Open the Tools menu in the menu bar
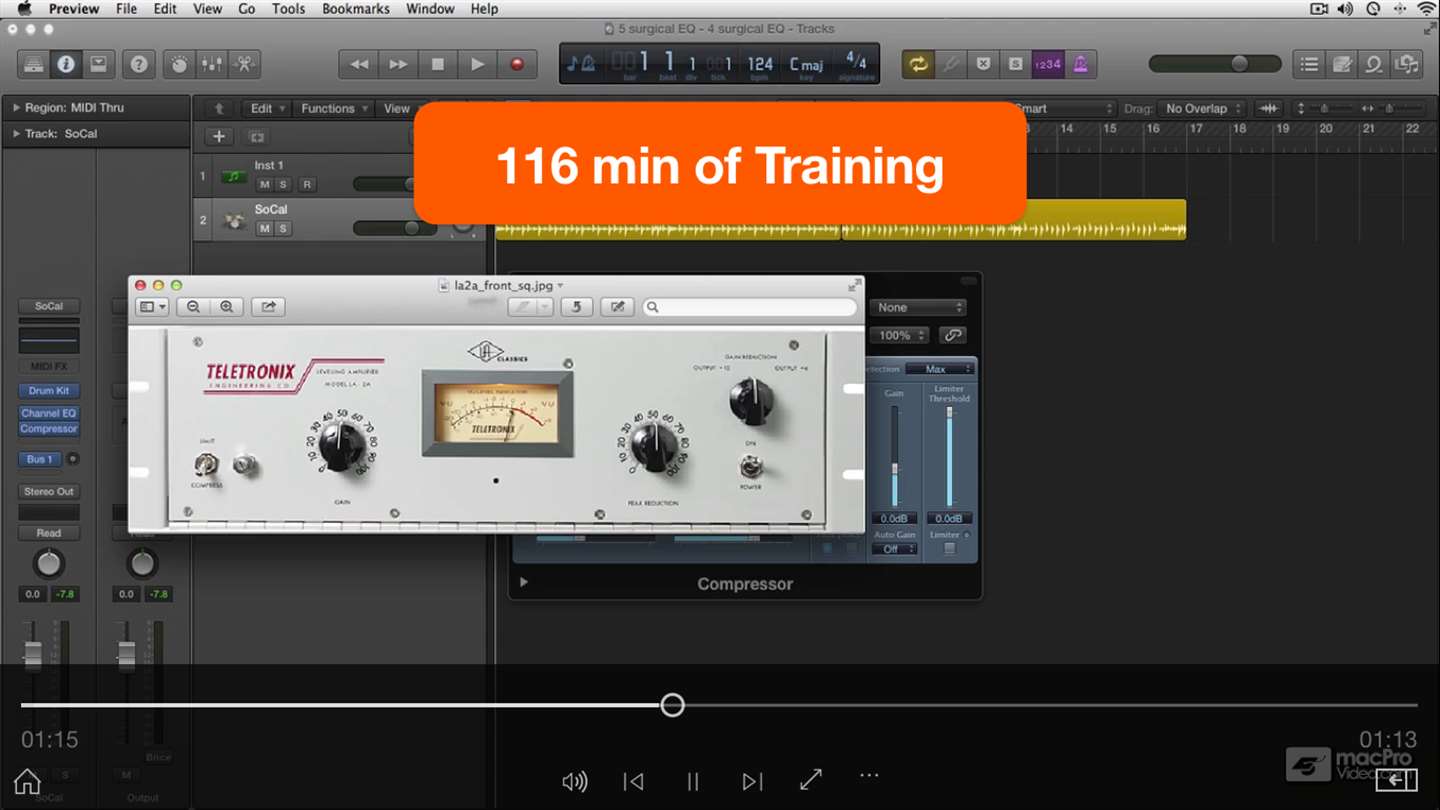The image size is (1440, 810). coord(288,9)
